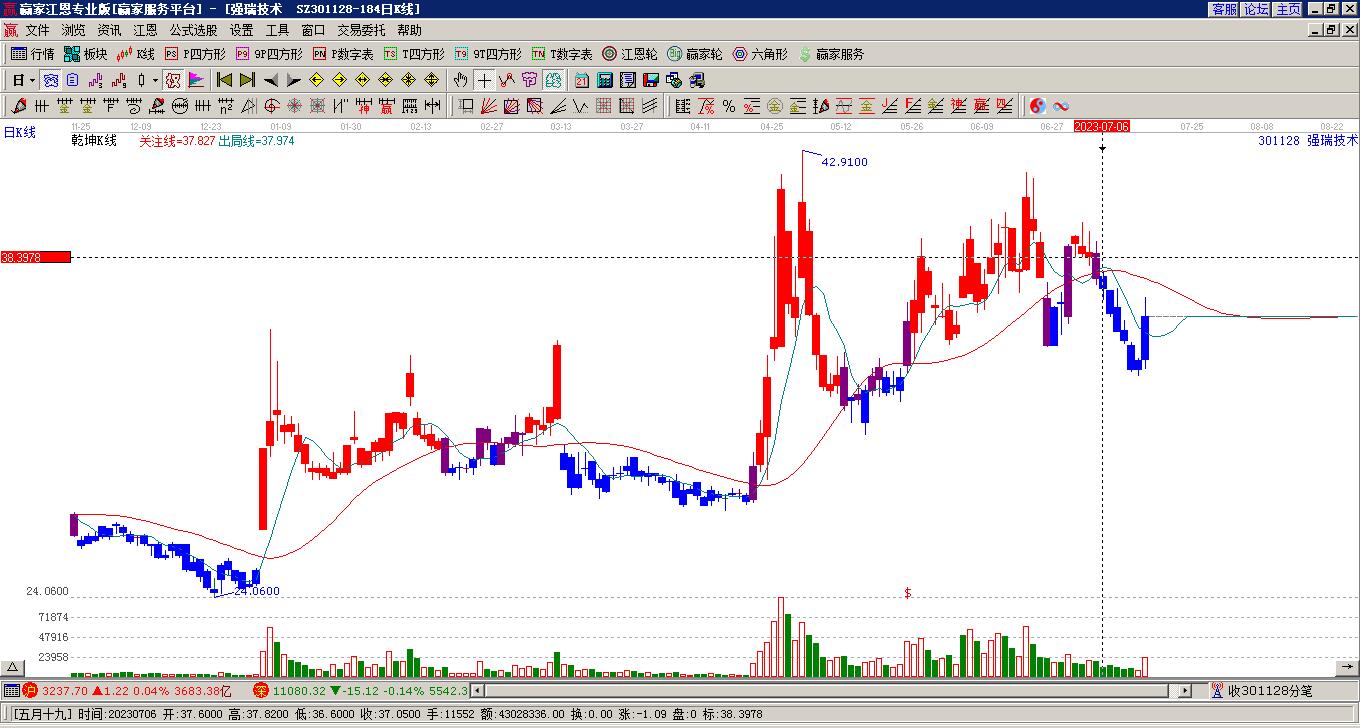The image size is (1360, 728).
Task: Click the red-blue yin-yang icon
Action: [1038, 106]
